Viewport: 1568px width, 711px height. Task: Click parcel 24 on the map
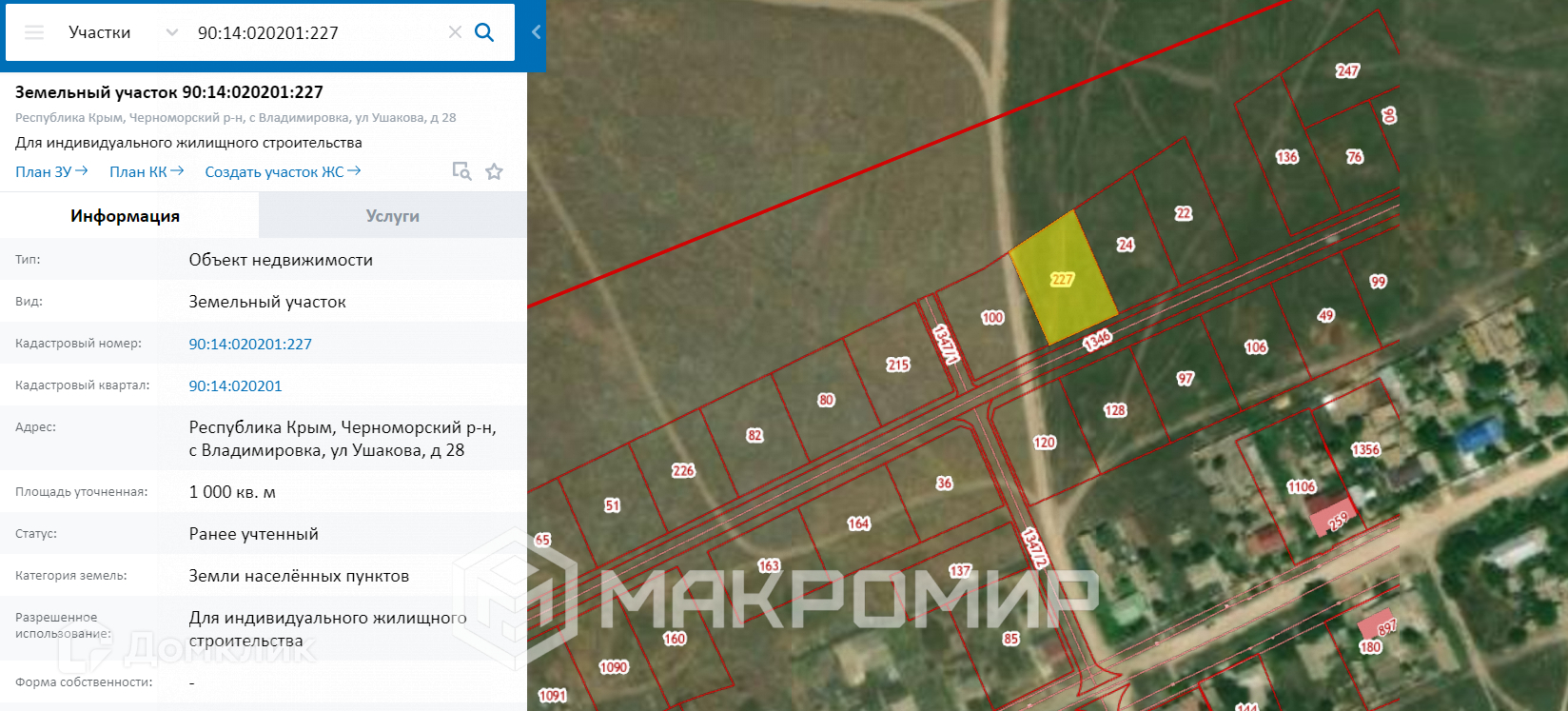[1126, 245]
